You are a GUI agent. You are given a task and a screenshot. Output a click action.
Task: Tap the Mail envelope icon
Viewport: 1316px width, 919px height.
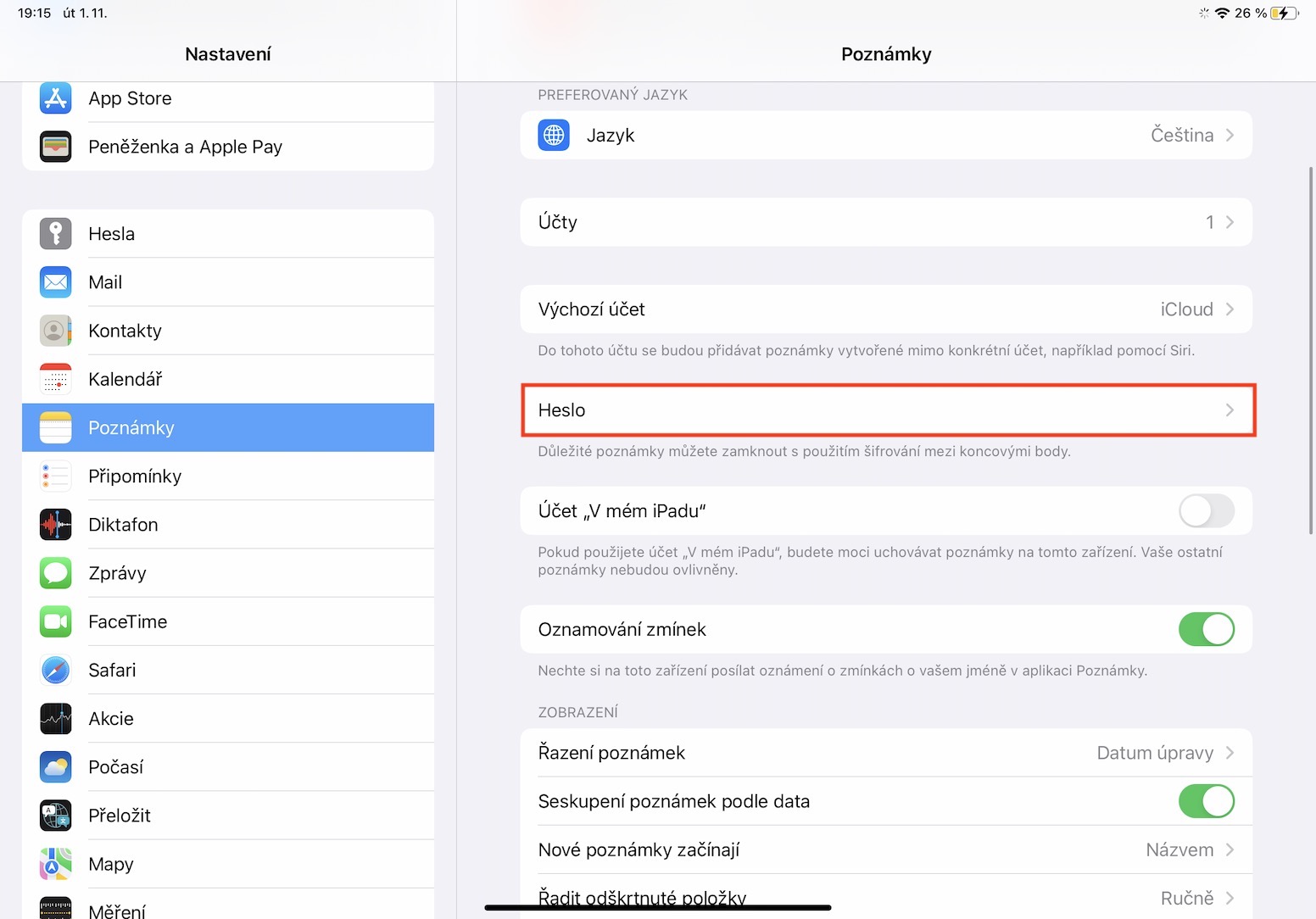56,282
